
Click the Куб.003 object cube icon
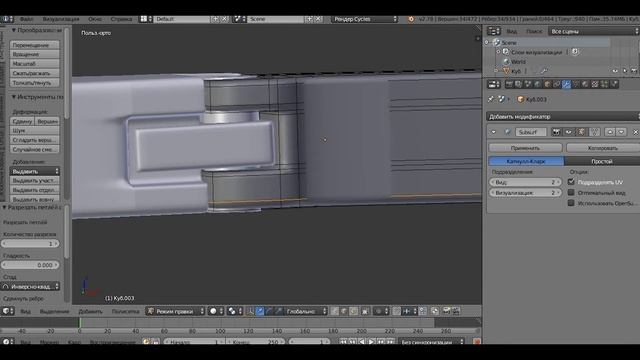[x=520, y=99]
